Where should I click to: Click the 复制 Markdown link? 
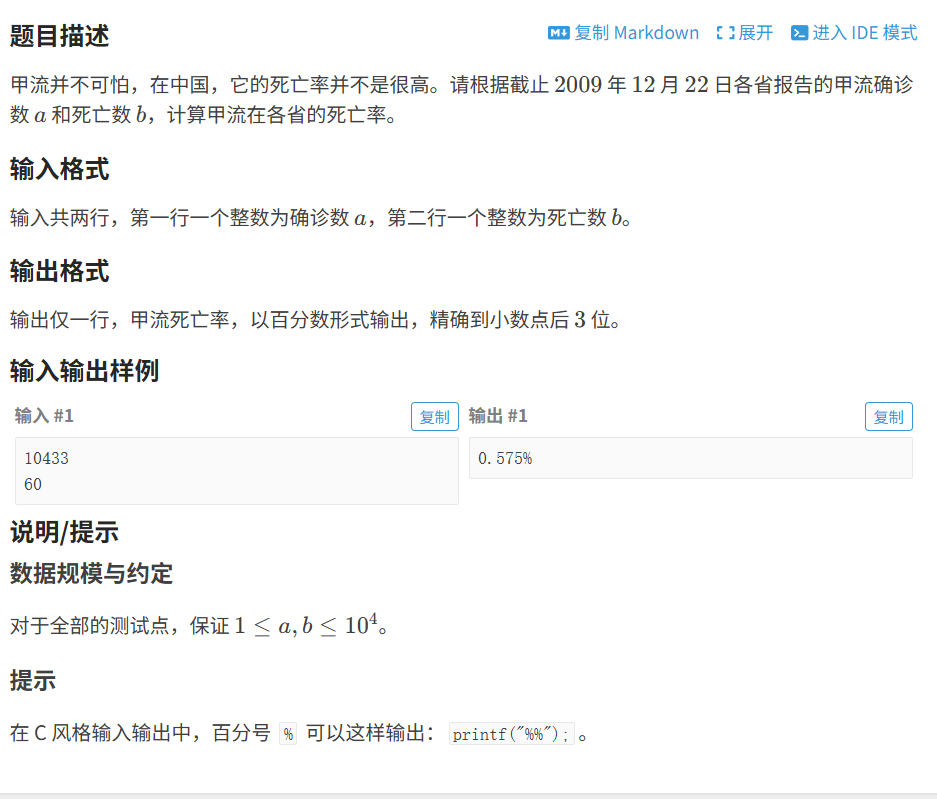623,33
